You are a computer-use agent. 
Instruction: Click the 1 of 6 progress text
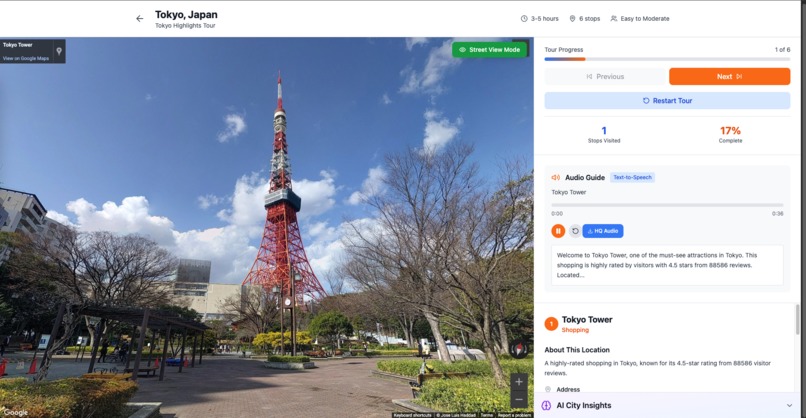pyautogui.click(x=782, y=50)
